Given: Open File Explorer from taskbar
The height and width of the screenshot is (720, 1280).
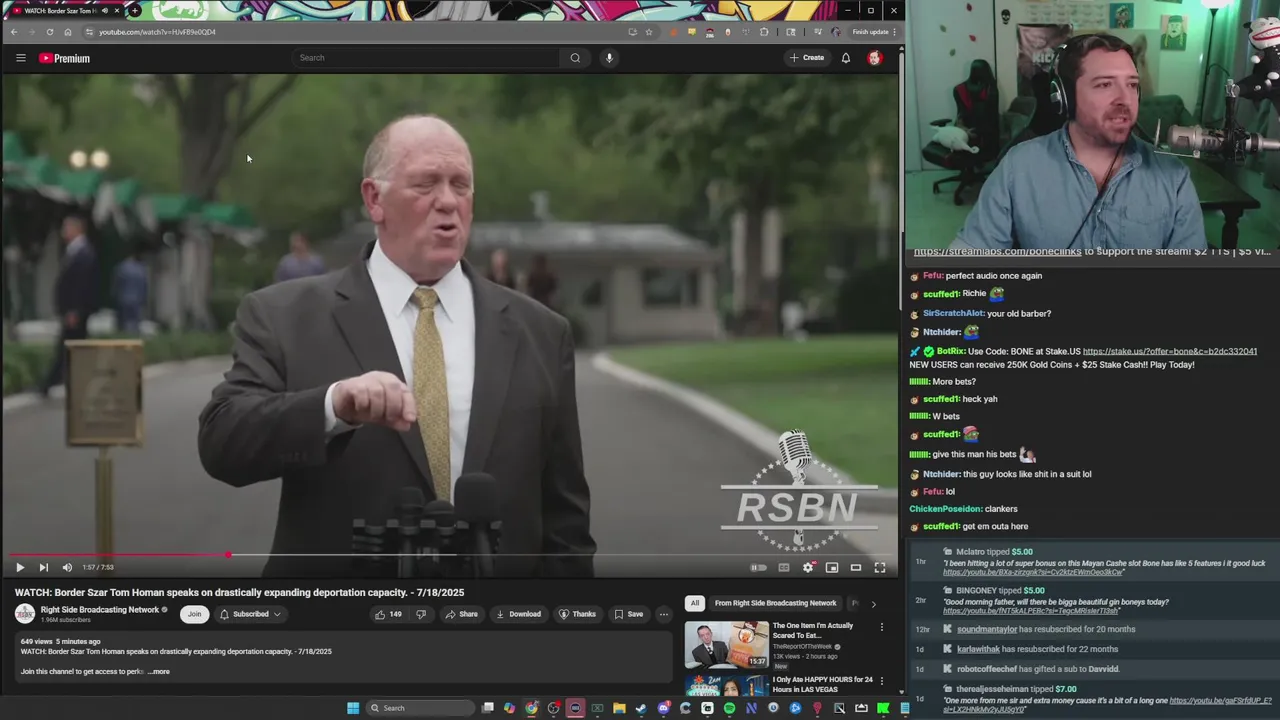Looking at the screenshot, I should (x=619, y=708).
